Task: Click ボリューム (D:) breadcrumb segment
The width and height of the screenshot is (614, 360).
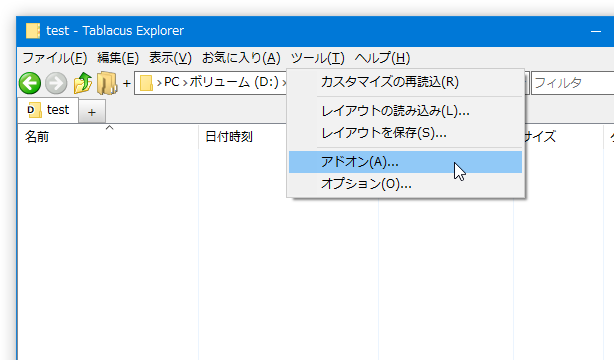Action: coord(234,82)
